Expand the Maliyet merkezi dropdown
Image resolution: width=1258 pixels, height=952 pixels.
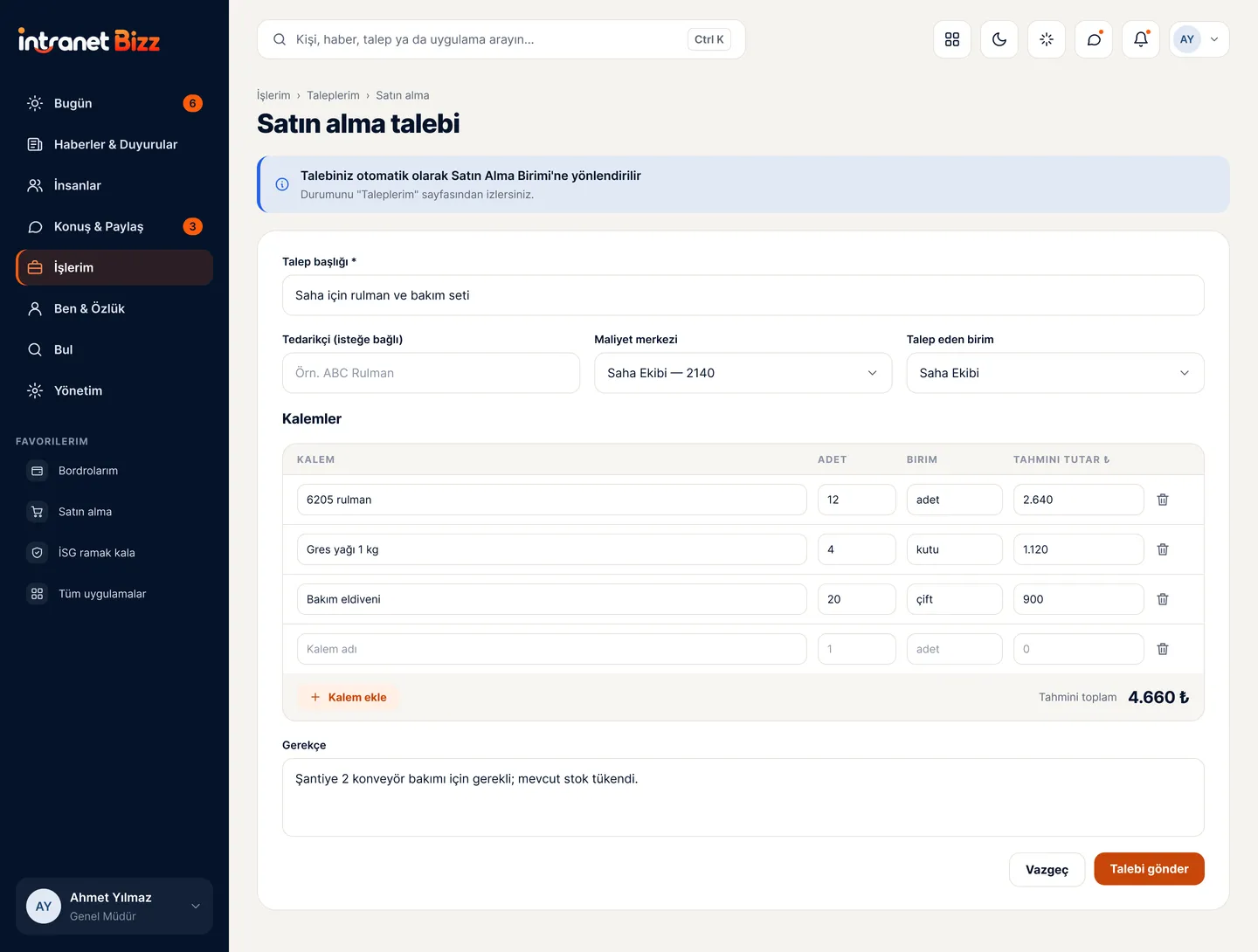pos(743,373)
